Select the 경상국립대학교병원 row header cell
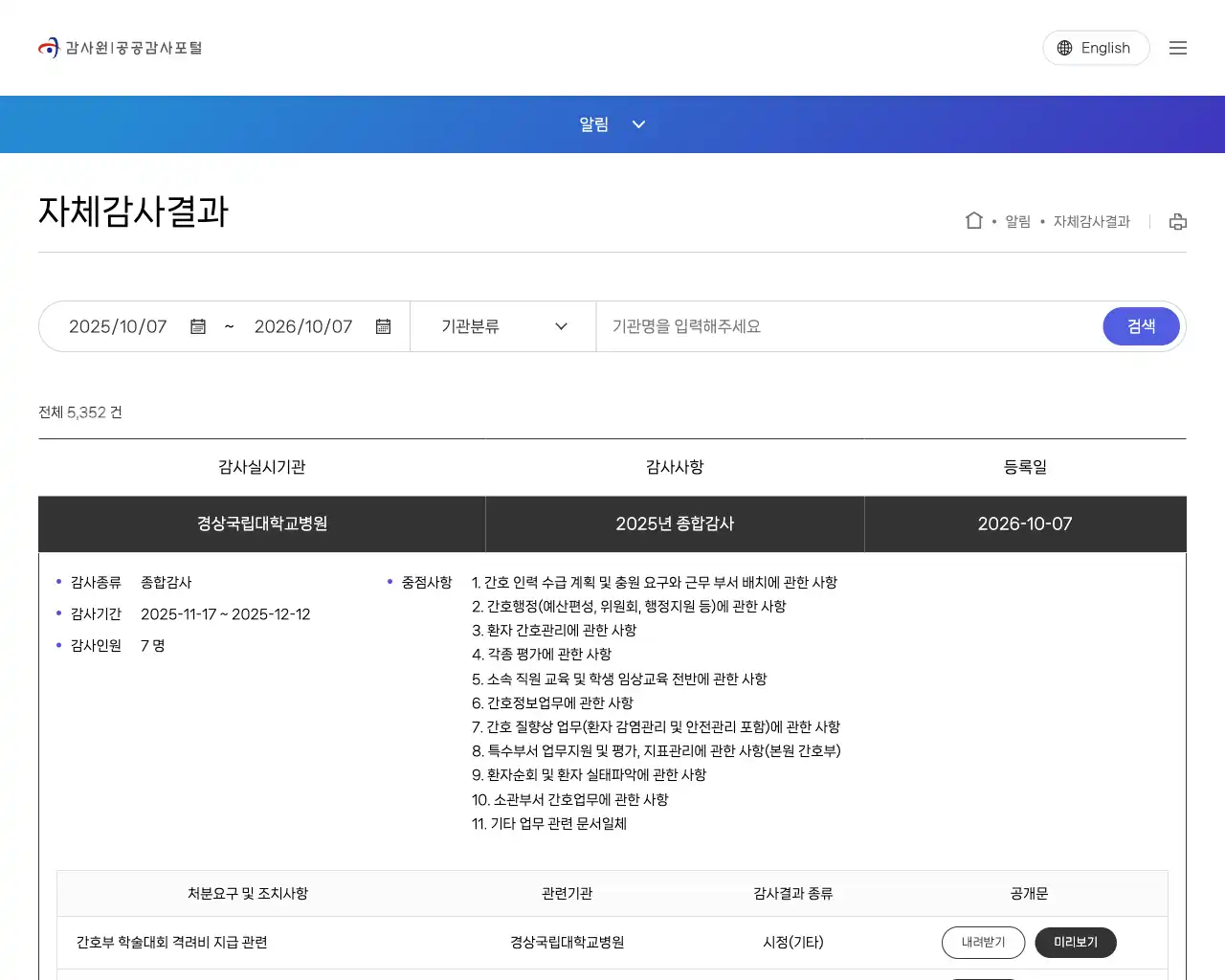The image size is (1225, 980). point(262,523)
